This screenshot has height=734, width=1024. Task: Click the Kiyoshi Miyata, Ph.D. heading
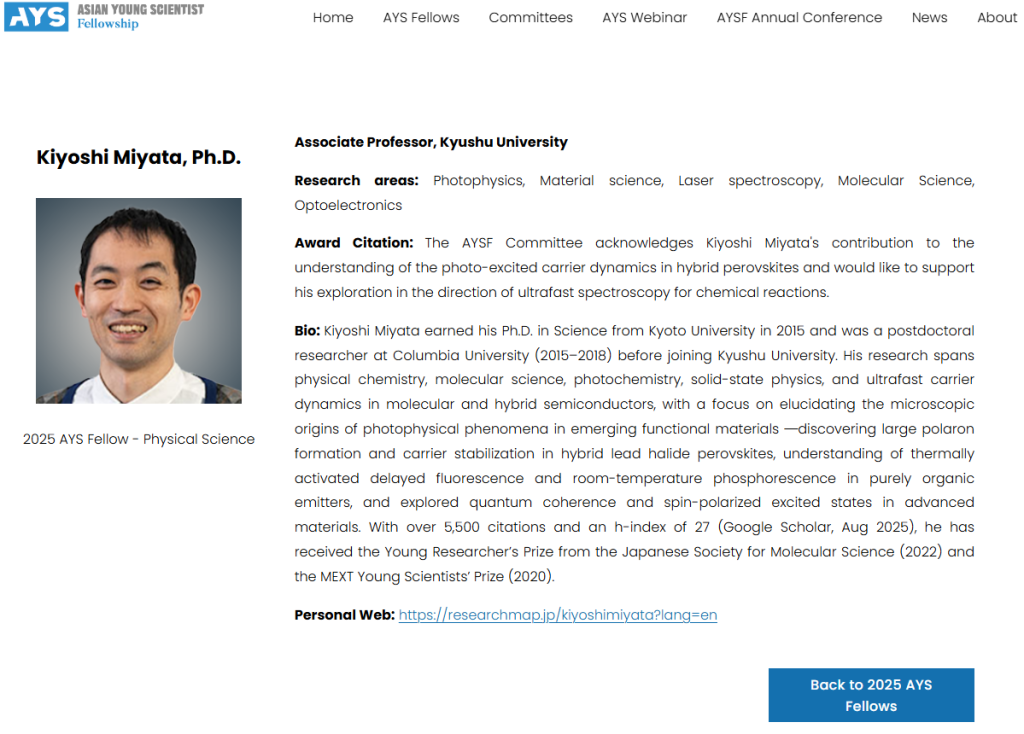(139, 157)
